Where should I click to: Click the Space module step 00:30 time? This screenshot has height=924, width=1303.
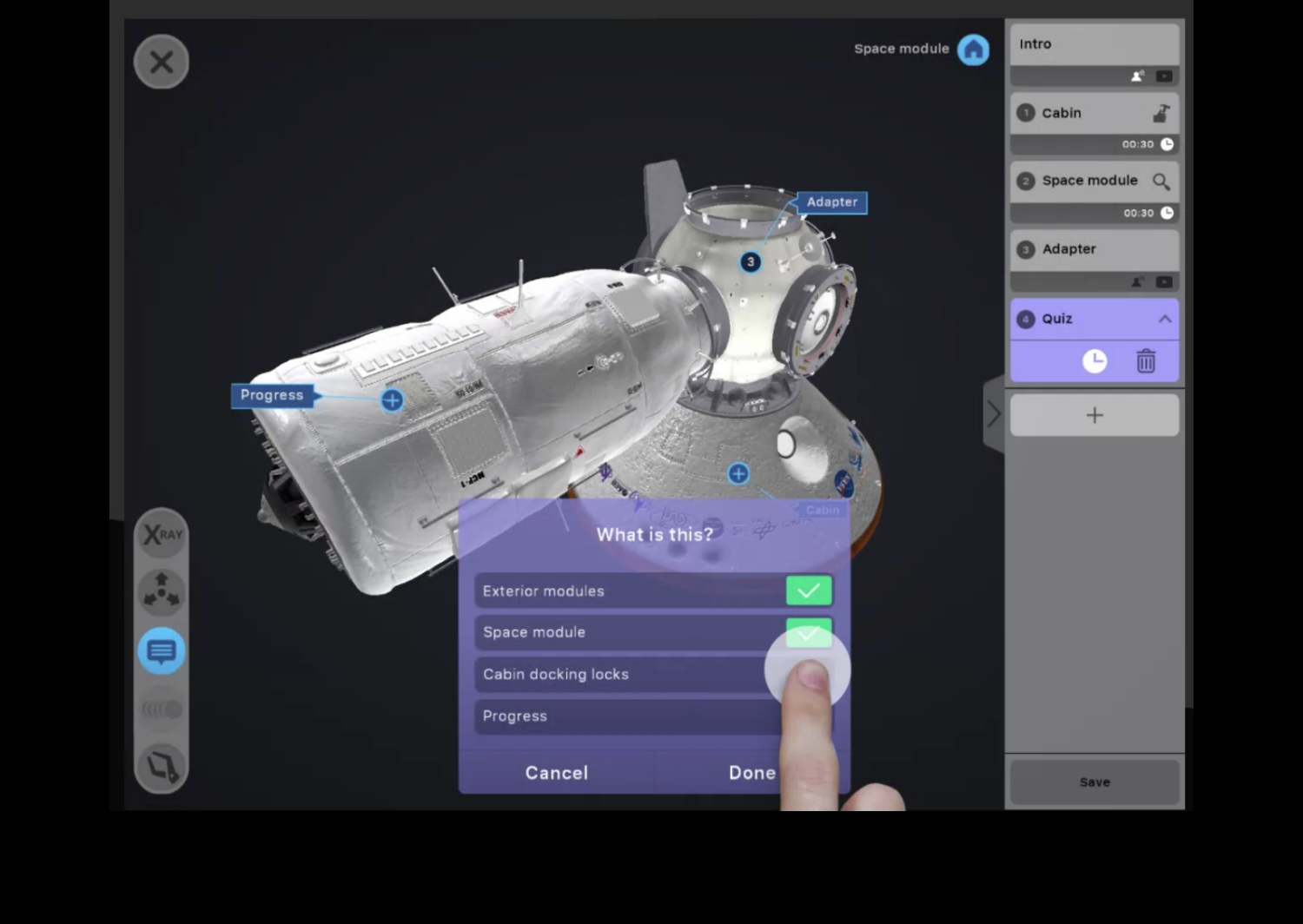click(1138, 213)
